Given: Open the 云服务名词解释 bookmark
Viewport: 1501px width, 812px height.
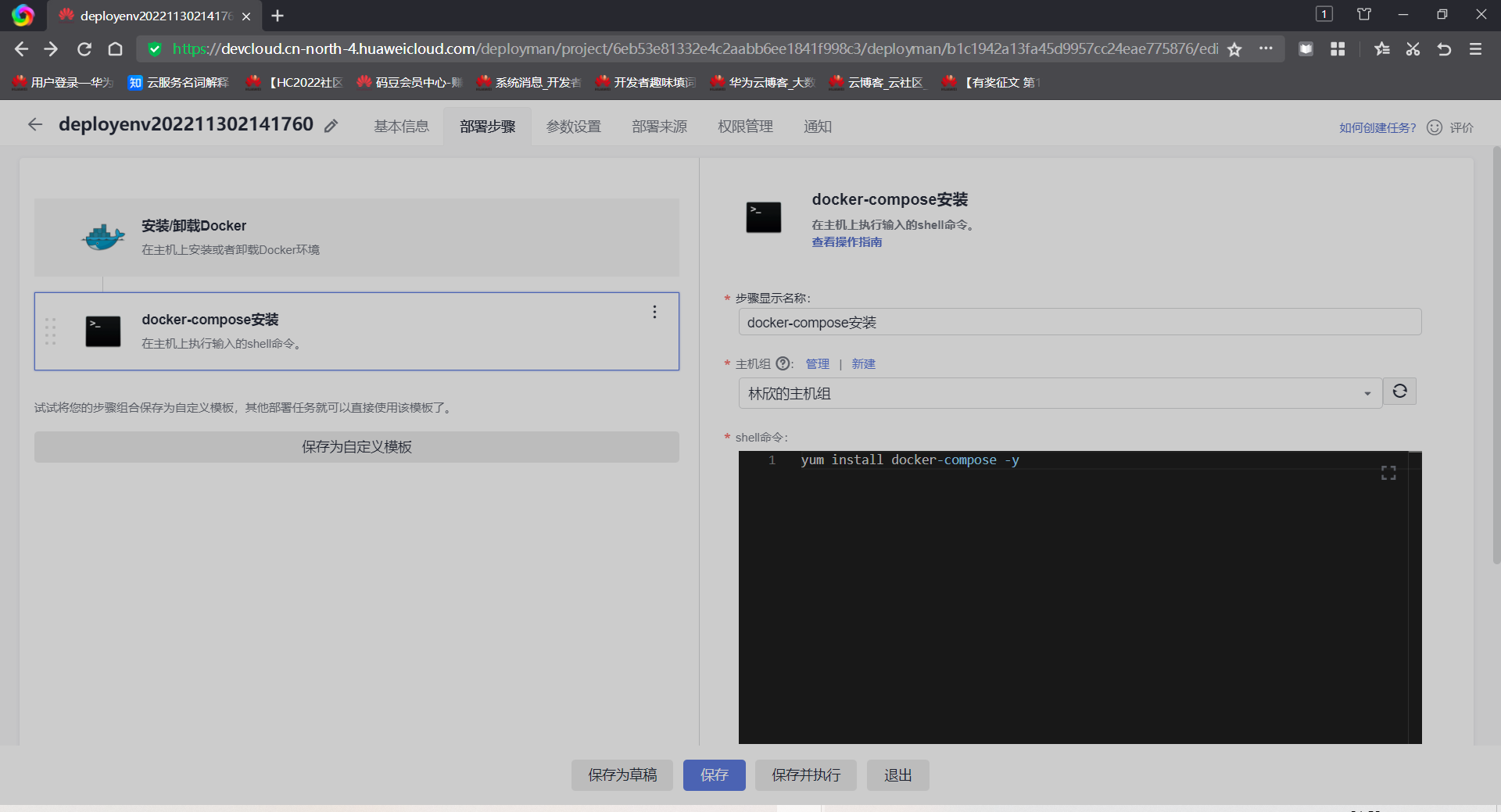Looking at the screenshot, I should point(179,82).
